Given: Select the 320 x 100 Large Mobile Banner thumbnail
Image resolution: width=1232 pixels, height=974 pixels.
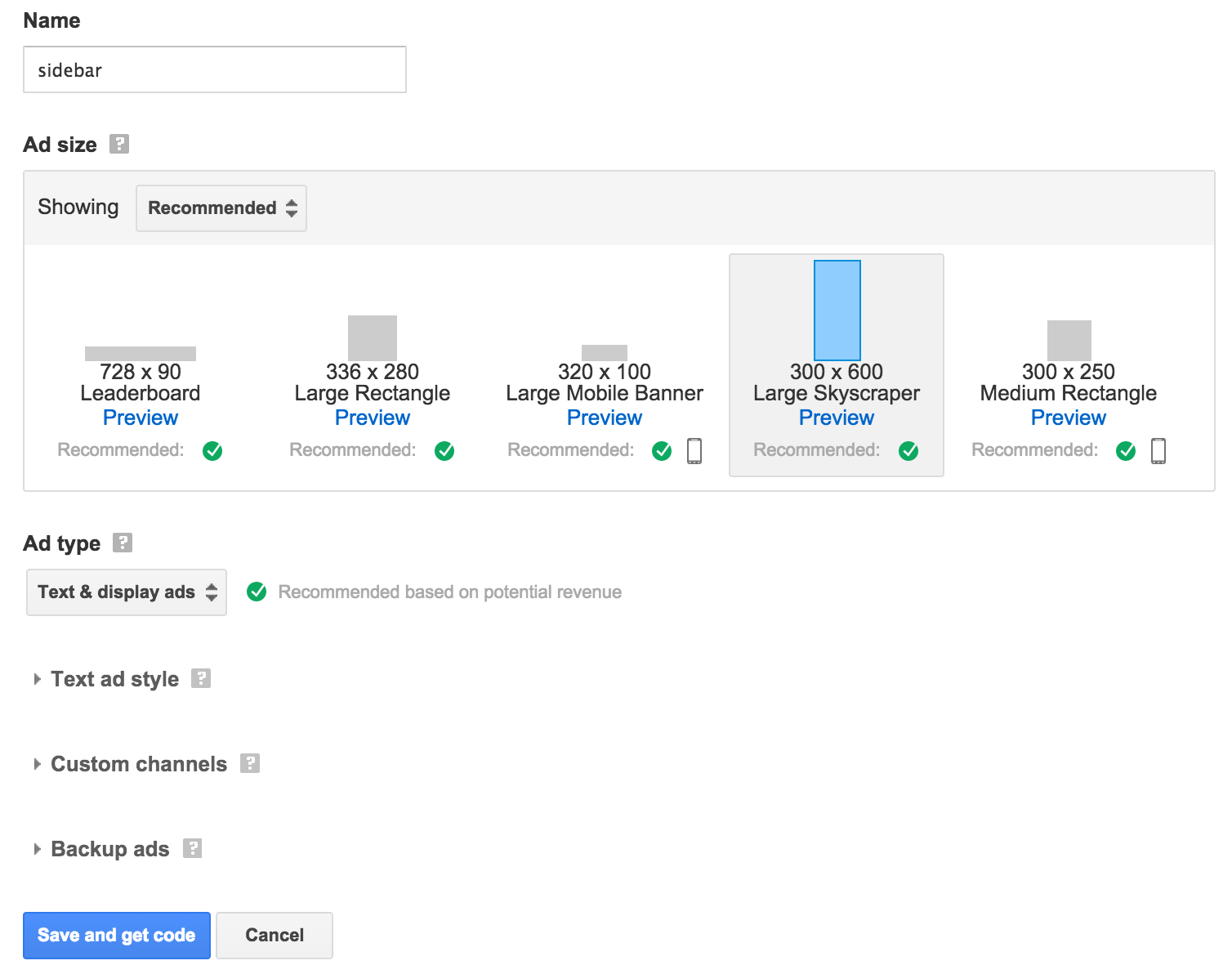Looking at the screenshot, I should pyautogui.click(x=605, y=353).
